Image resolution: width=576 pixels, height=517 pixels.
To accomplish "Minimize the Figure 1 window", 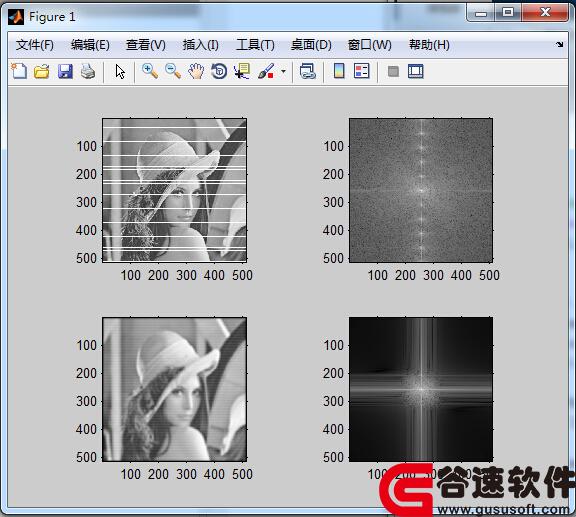I will tap(480, 13).
